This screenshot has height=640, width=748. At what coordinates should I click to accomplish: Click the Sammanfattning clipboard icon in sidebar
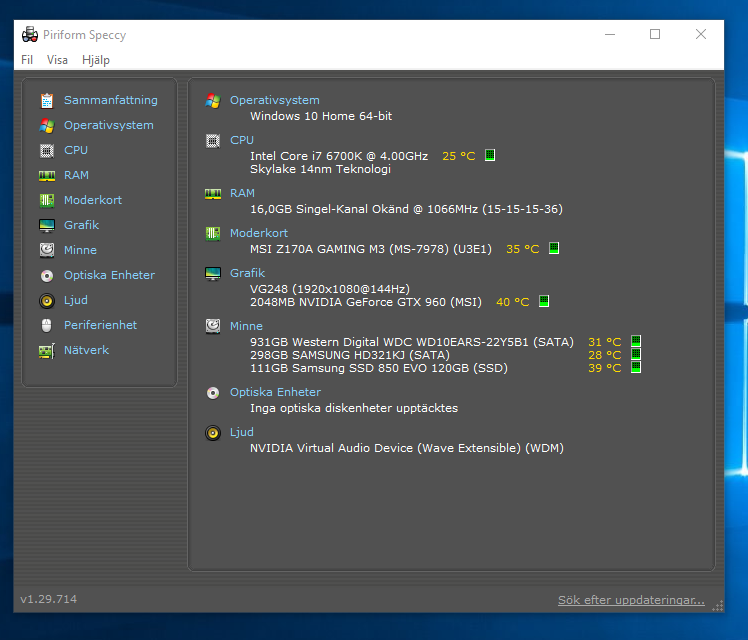47,101
